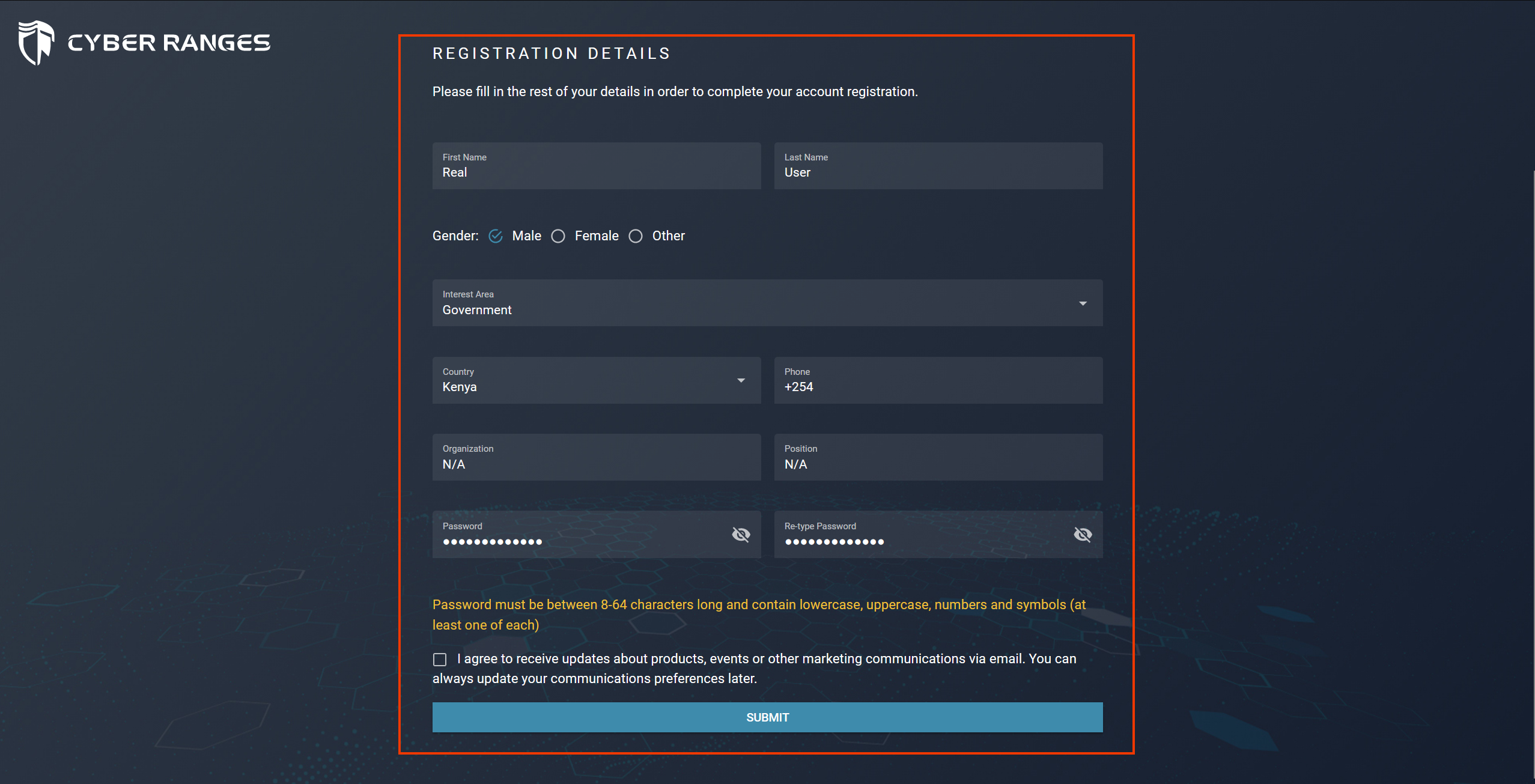Show the Re-type Password characters
1535x784 pixels.
pos(1083,534)
